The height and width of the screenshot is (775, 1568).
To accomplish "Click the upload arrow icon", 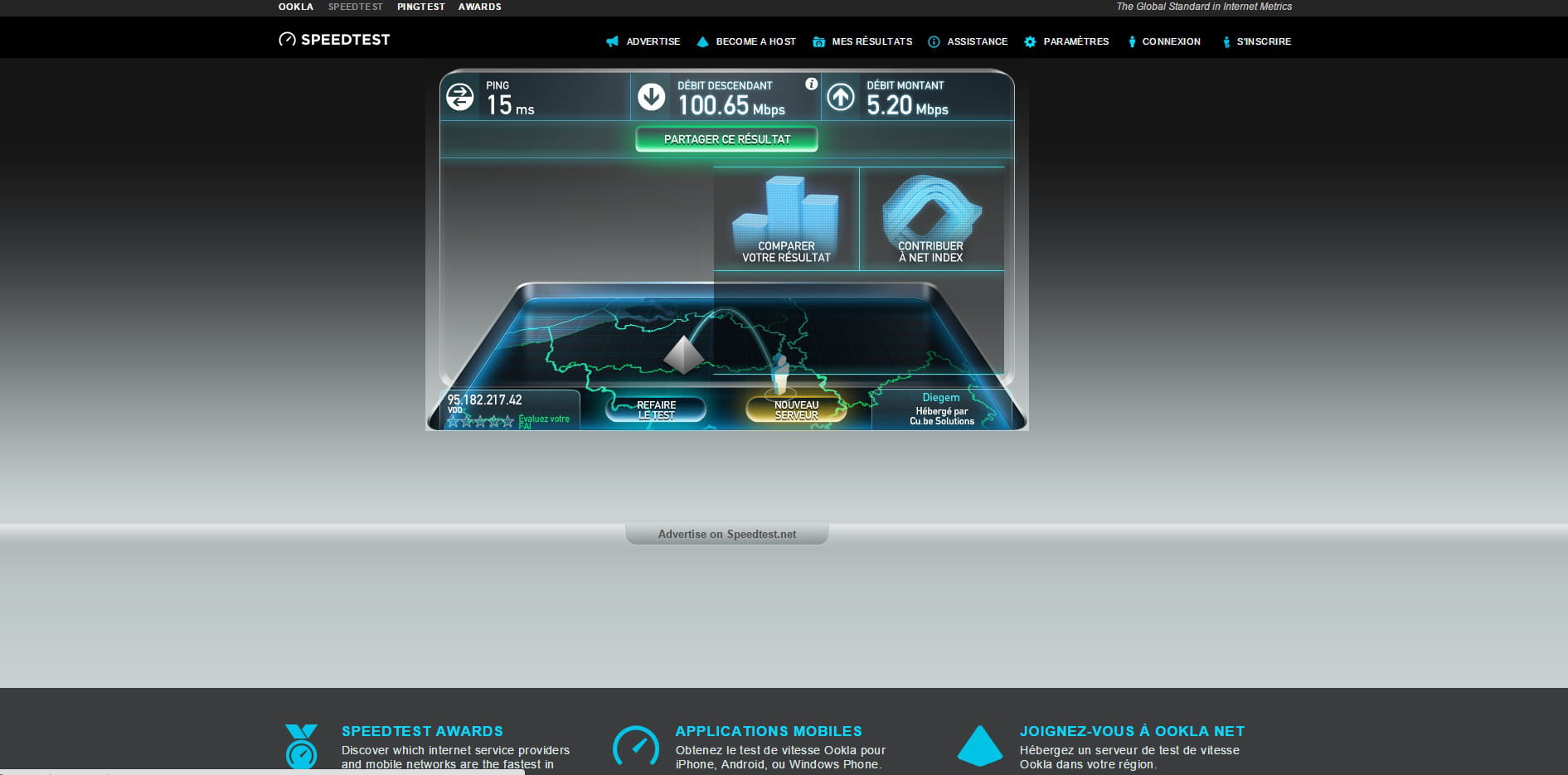I will click(841, 97).
